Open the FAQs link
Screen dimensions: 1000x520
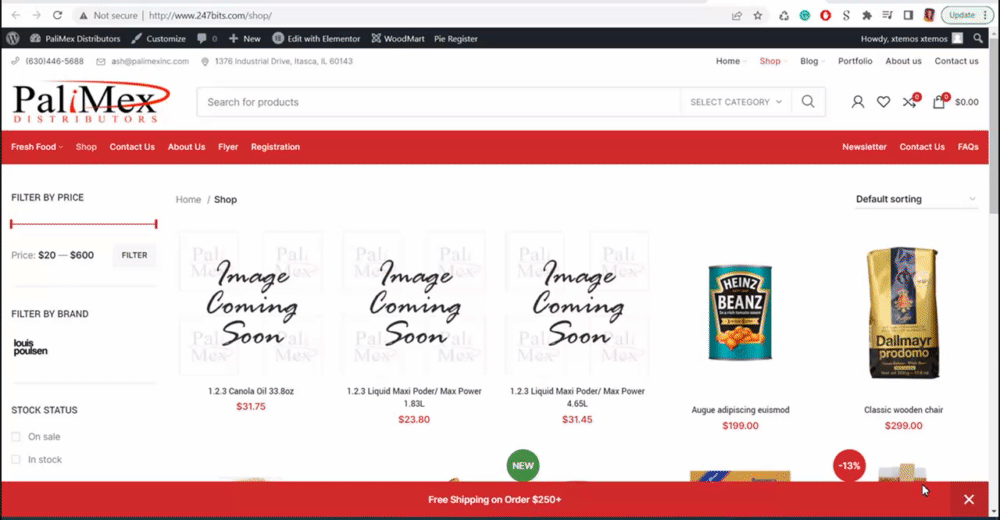click(967, 147)
